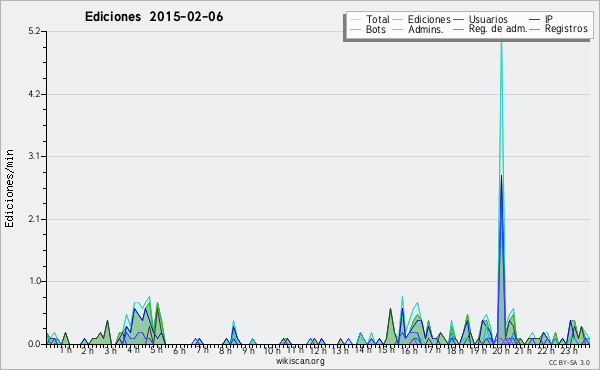Click the orange Bots legend color line
The height and width of the screenshot is (370, 600).
click(x=355, y=29)
